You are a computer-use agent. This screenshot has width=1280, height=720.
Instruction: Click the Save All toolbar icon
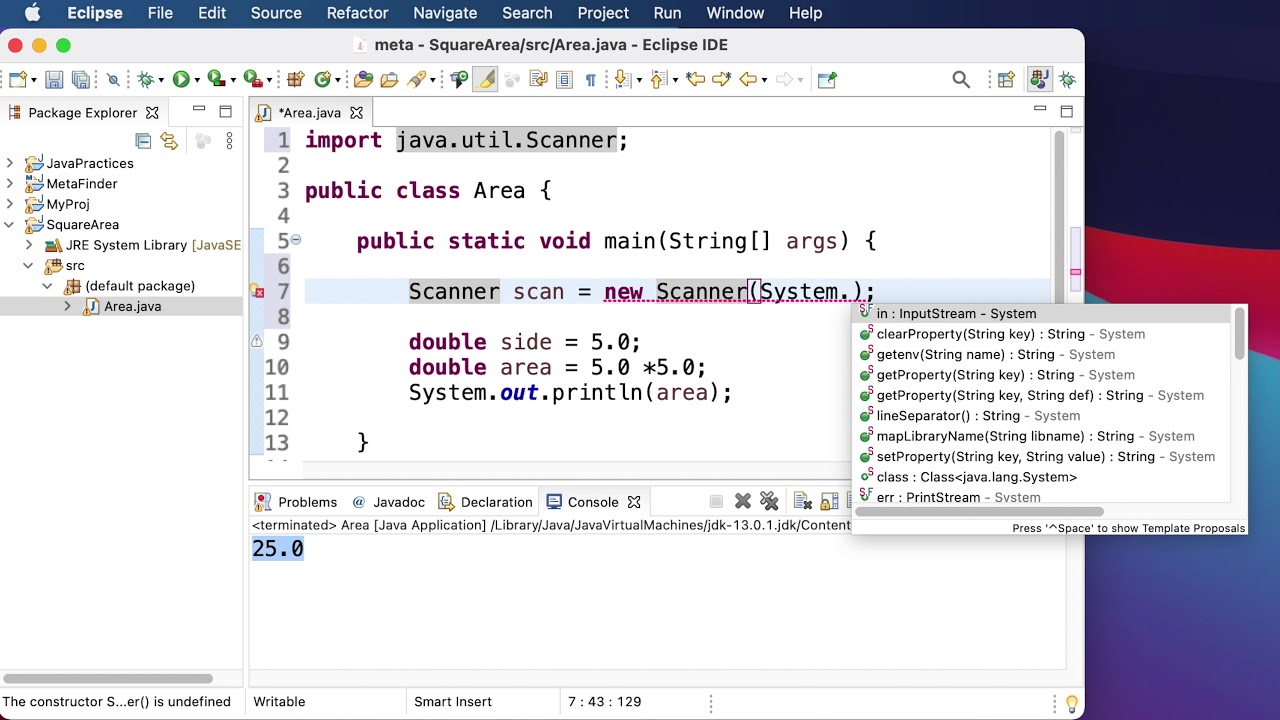81,80
